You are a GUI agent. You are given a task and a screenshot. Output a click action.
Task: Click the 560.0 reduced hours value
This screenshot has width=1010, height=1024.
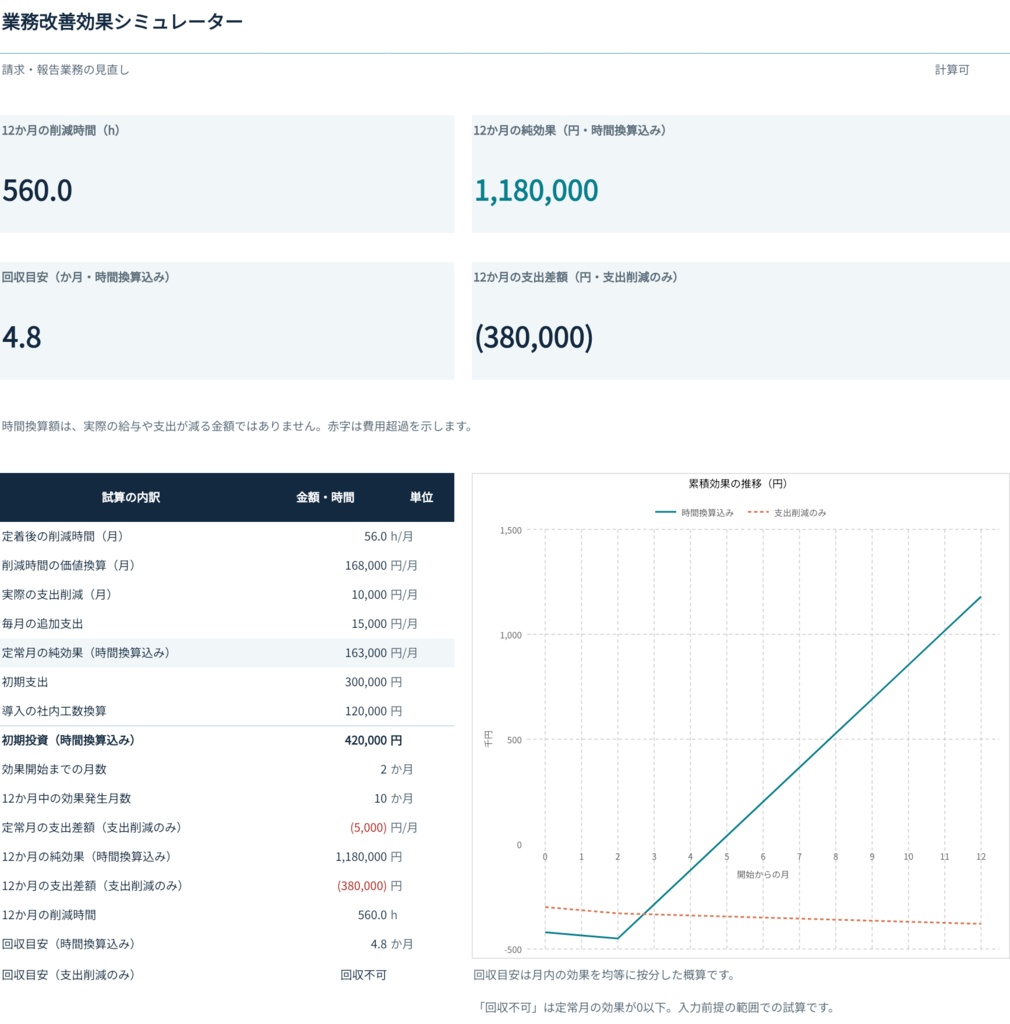(37, 191)
